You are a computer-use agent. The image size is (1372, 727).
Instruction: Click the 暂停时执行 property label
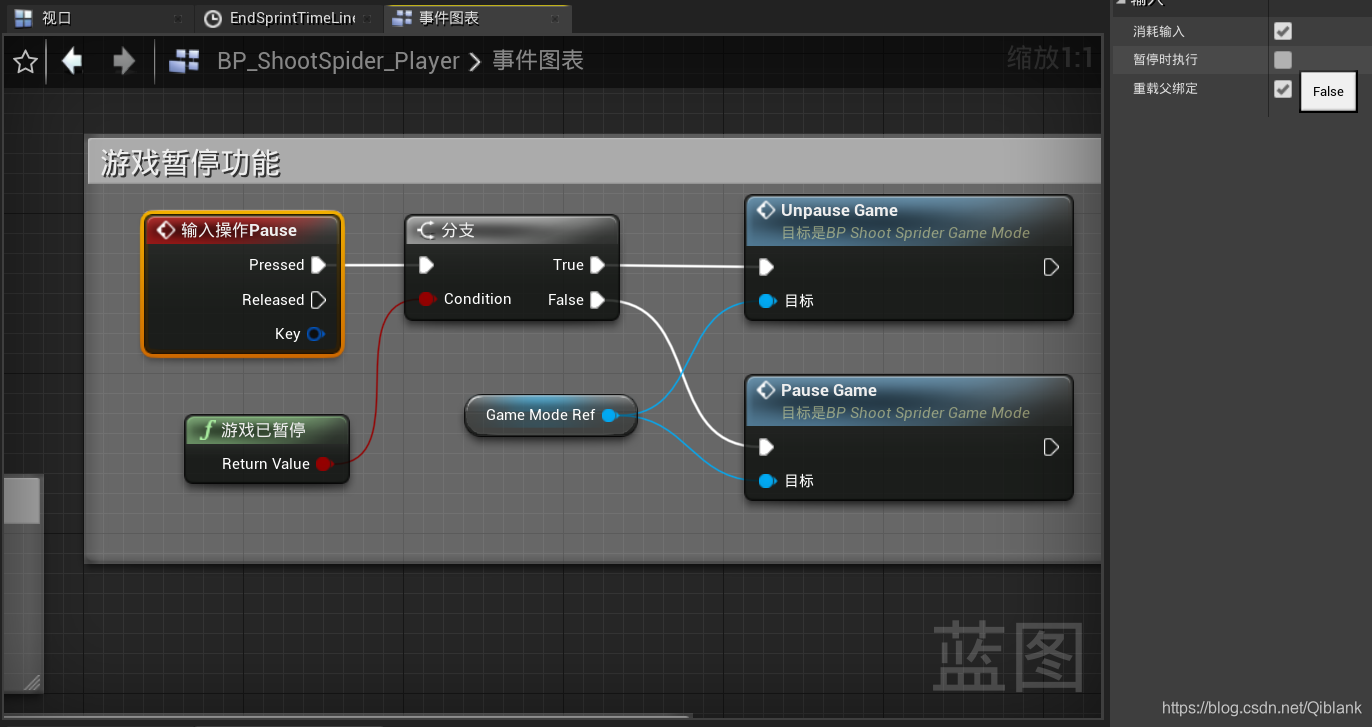[x=1165, y=60]
